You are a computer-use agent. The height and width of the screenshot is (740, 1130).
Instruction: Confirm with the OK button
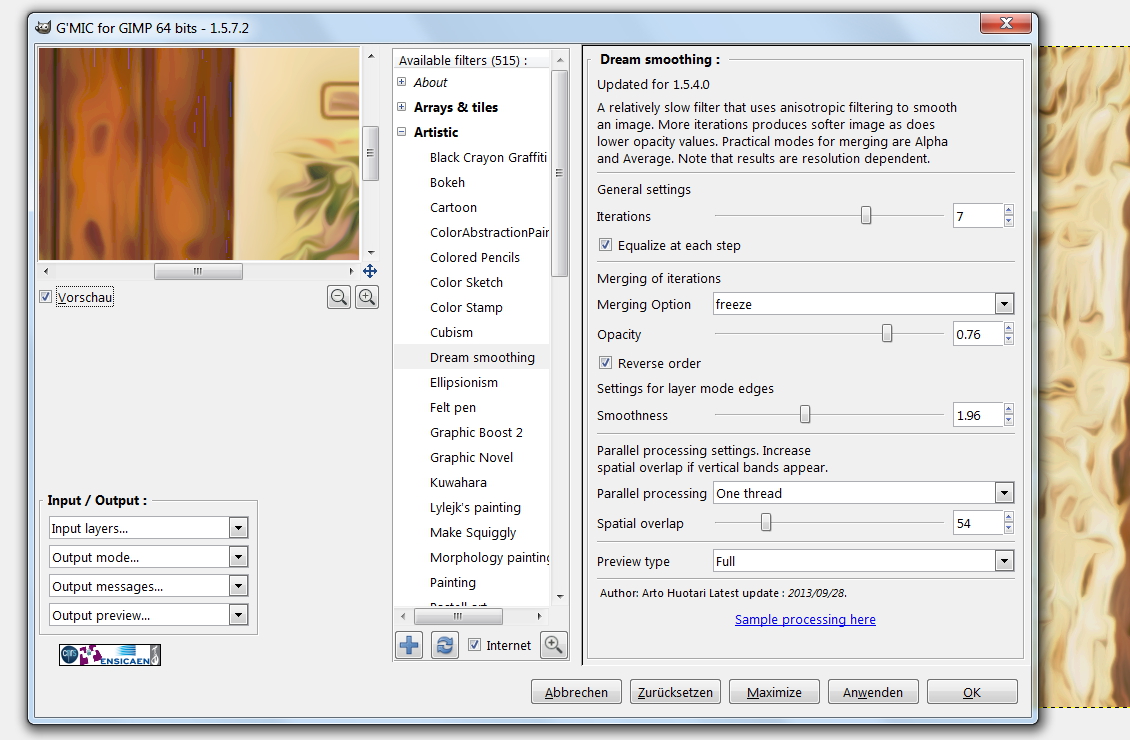972,692
